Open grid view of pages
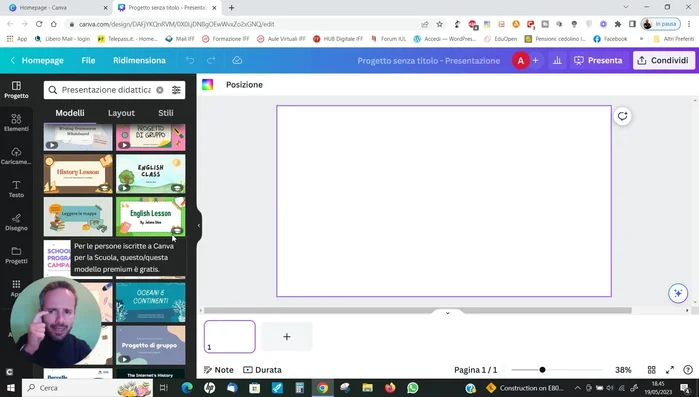The height and width of the screenshot is (397, 699). coord(651,370)
